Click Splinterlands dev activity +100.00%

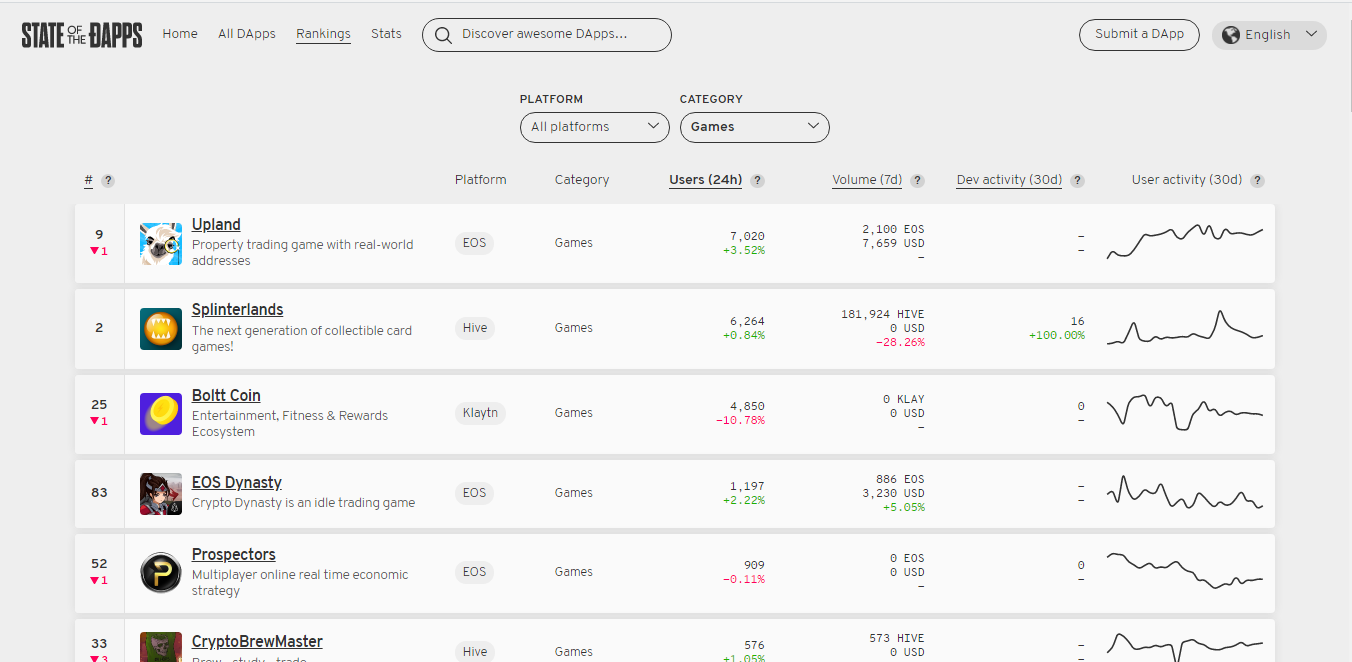click(1057, 335)
